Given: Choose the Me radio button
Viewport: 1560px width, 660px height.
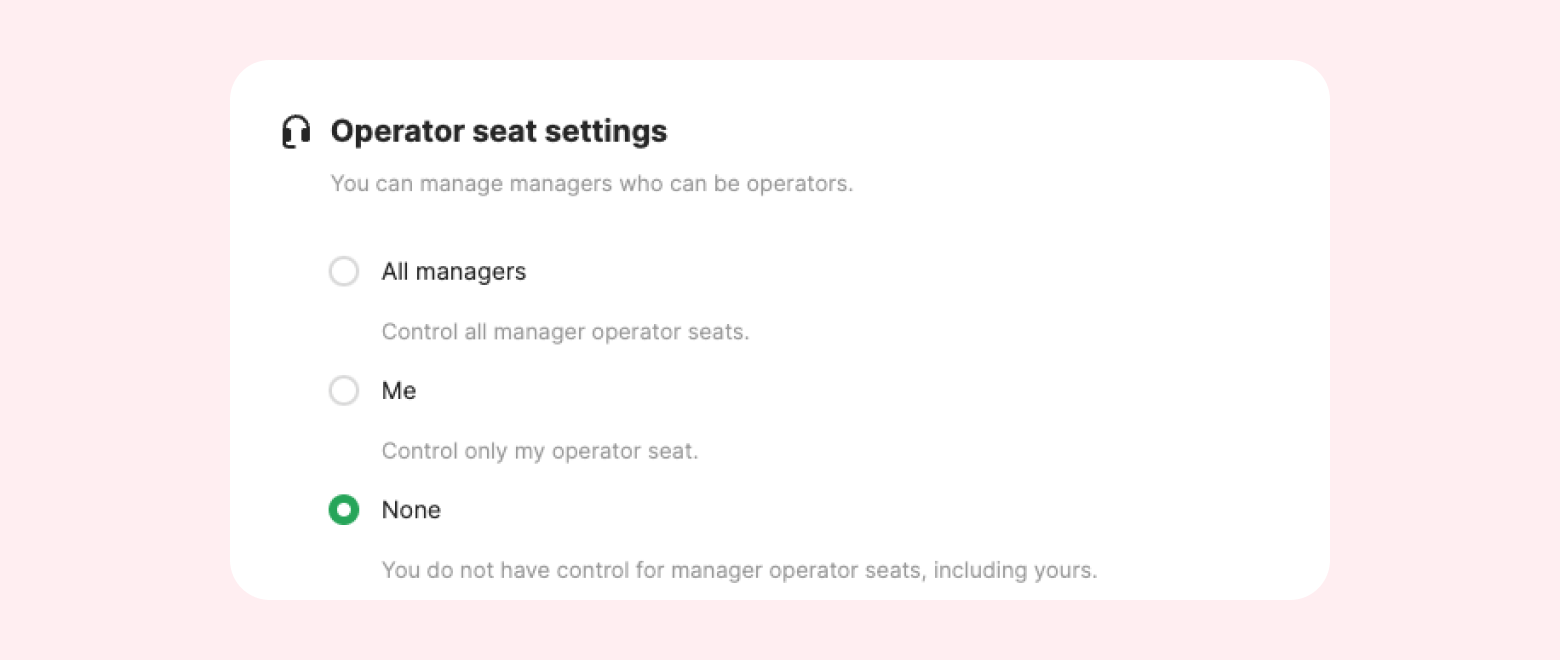Looking at the screenshot, I should [x=344, y=391].
